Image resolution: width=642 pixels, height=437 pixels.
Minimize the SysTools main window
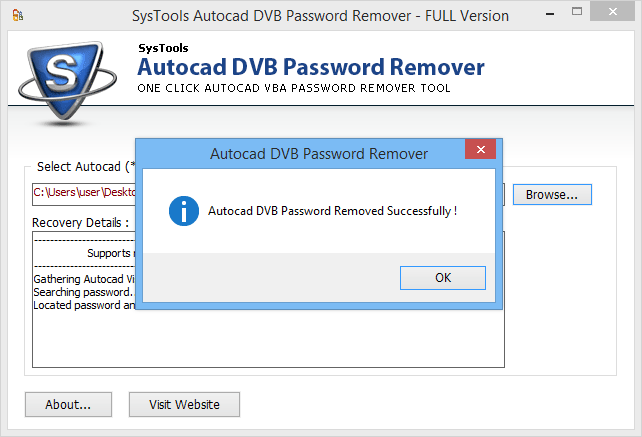[x=550, y=14]
